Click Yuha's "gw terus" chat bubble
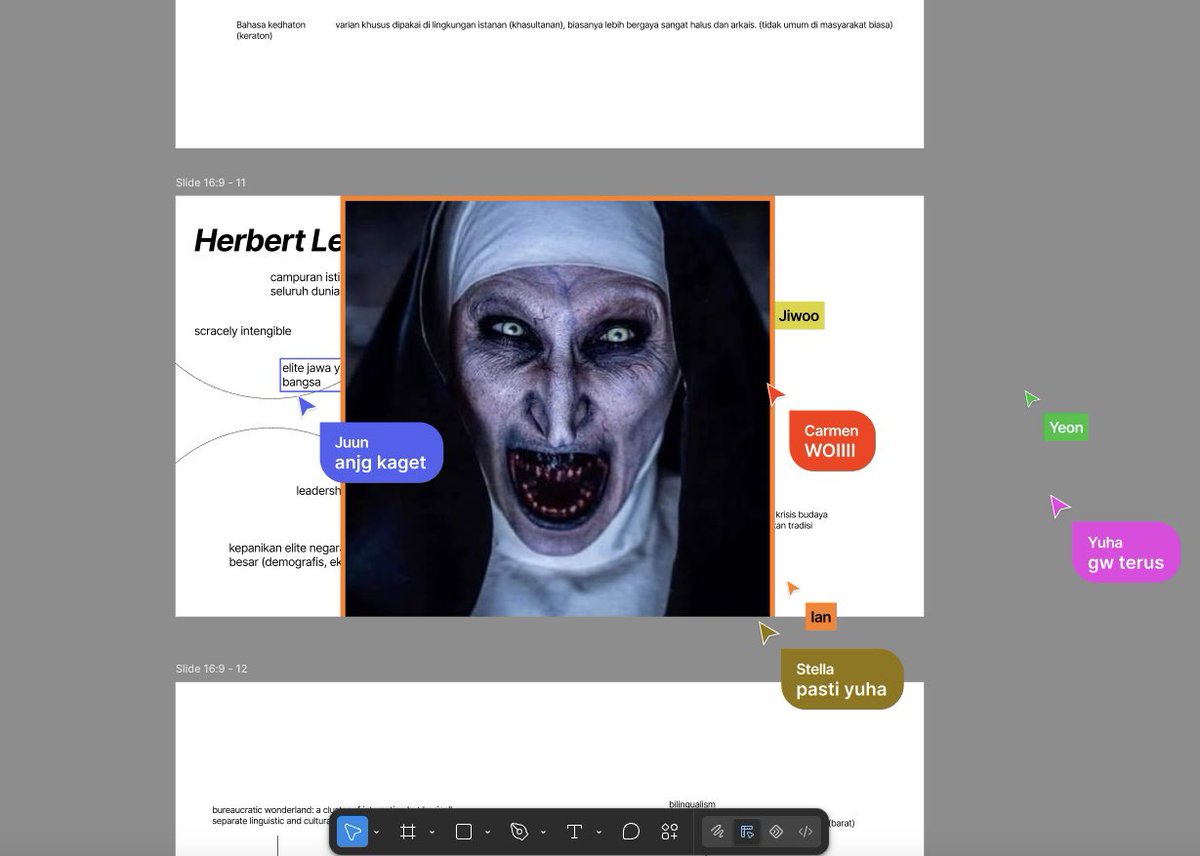 pos(1126,552)
